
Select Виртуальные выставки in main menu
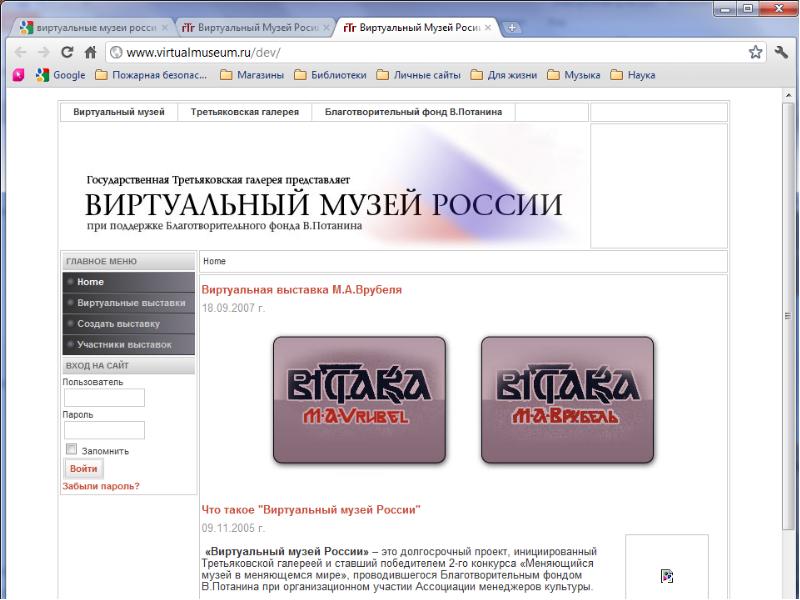tap(131, 303)
